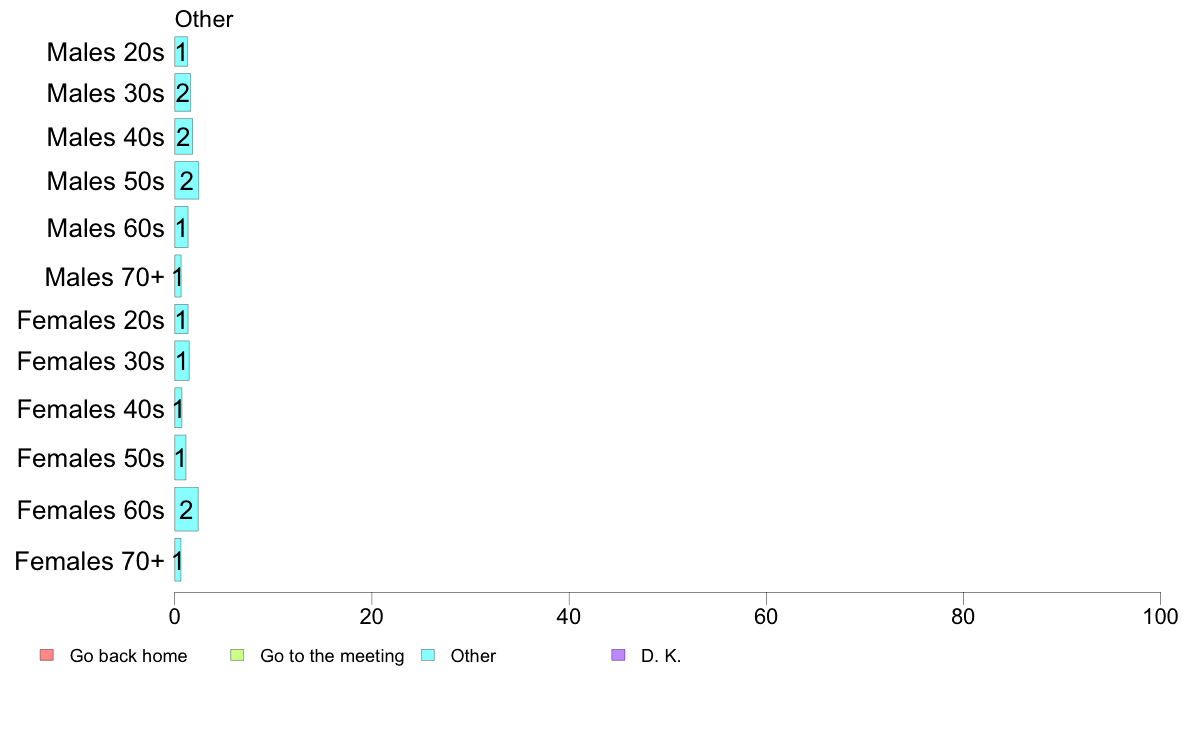The width and height of the screenshot is (1188, 736).
Task: Click the Females 20s row label
Action: pyautogui.click(x=90, y=320)
